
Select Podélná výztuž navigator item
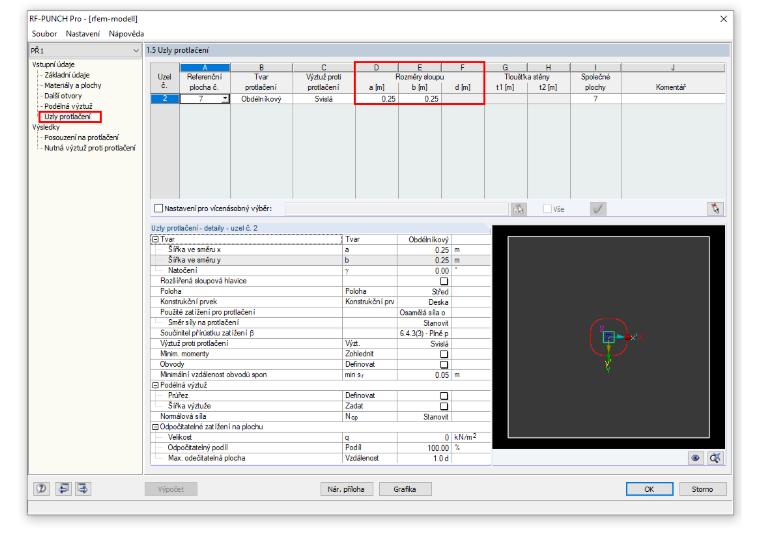pyautogui.click(x=68, y=106)
